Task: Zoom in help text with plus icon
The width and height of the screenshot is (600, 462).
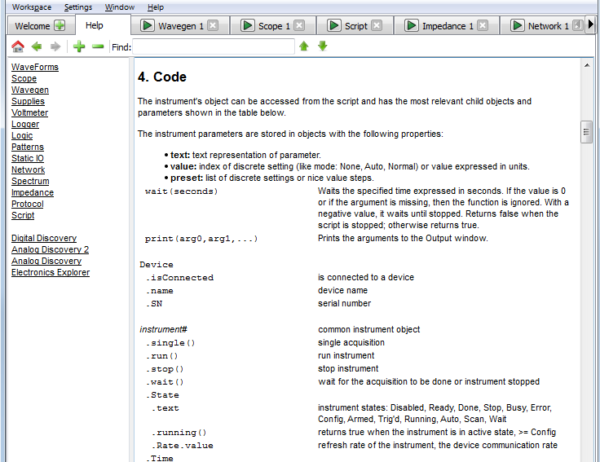Action: point(79,47)
